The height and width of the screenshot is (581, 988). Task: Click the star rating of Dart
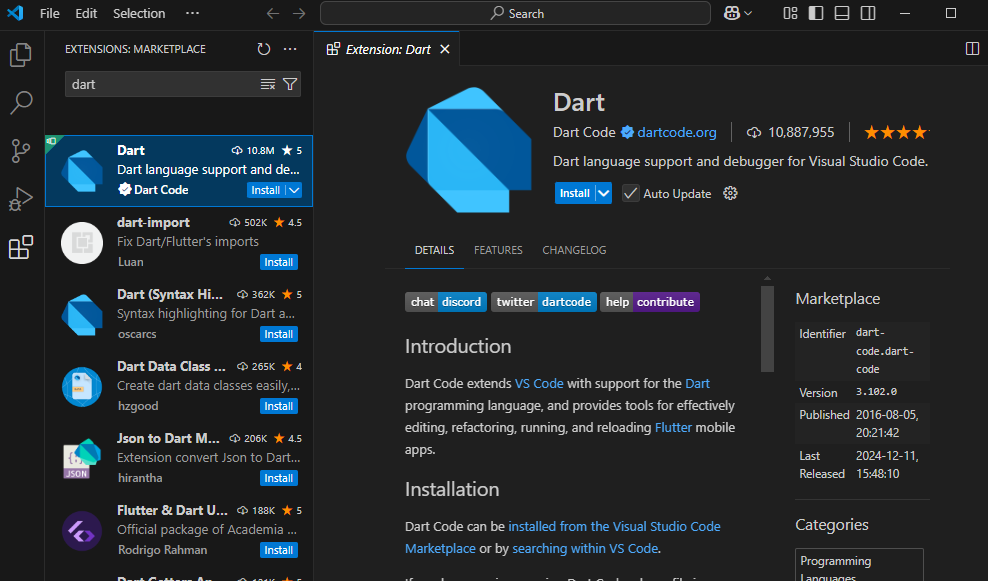click(x=897, y=132)
